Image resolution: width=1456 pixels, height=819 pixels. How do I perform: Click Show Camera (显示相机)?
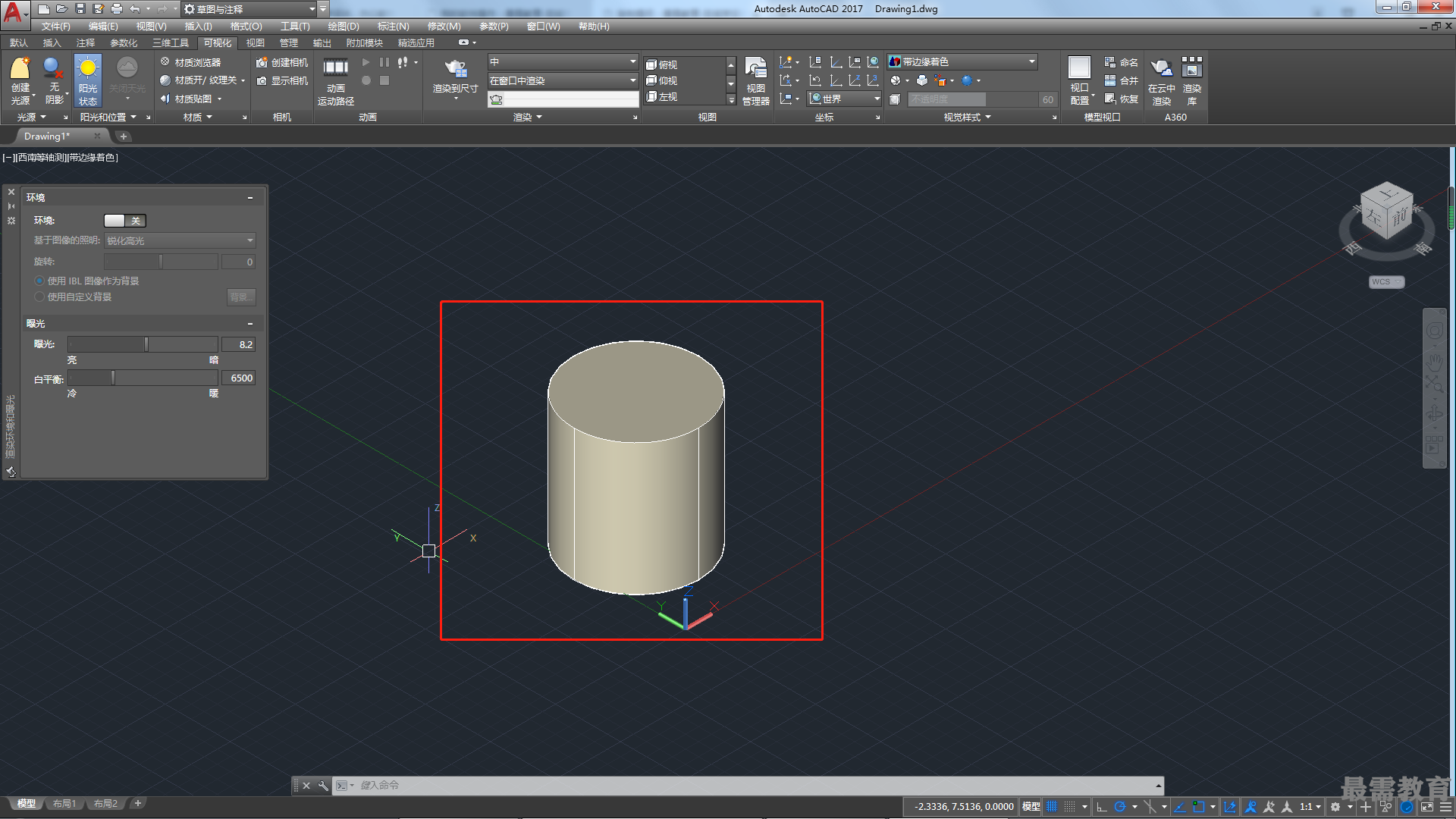[282, 80]
